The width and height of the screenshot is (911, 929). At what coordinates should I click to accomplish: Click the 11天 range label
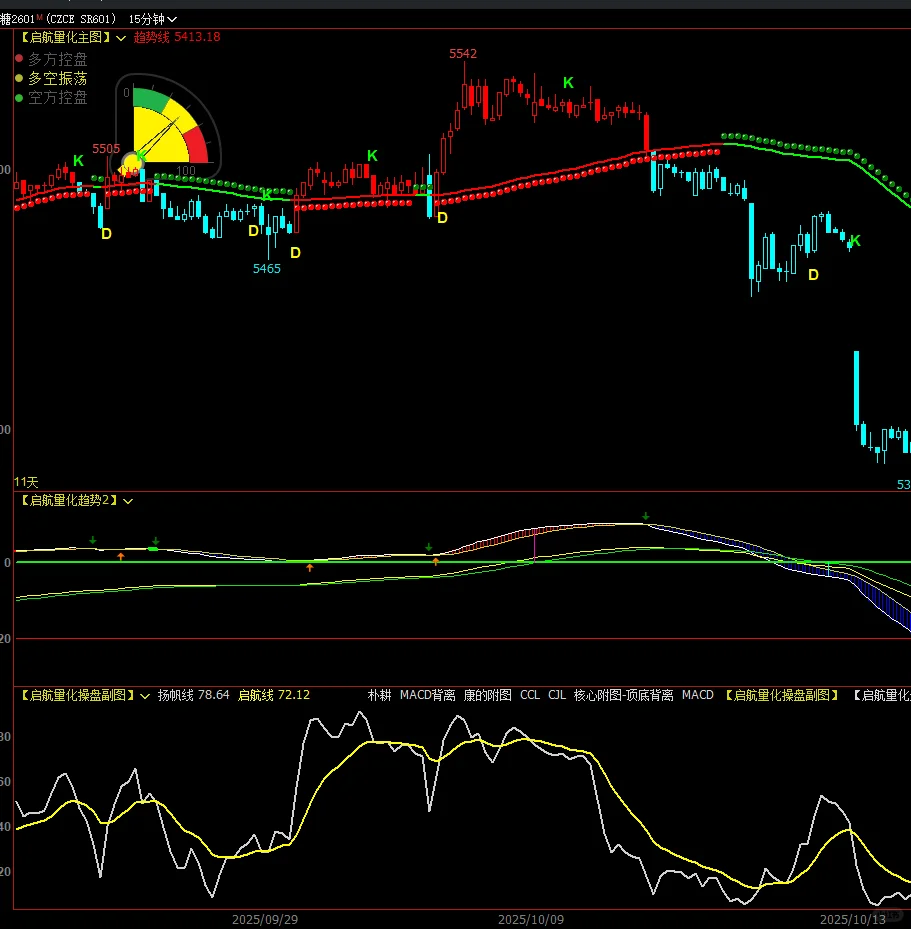pos(26,482)
